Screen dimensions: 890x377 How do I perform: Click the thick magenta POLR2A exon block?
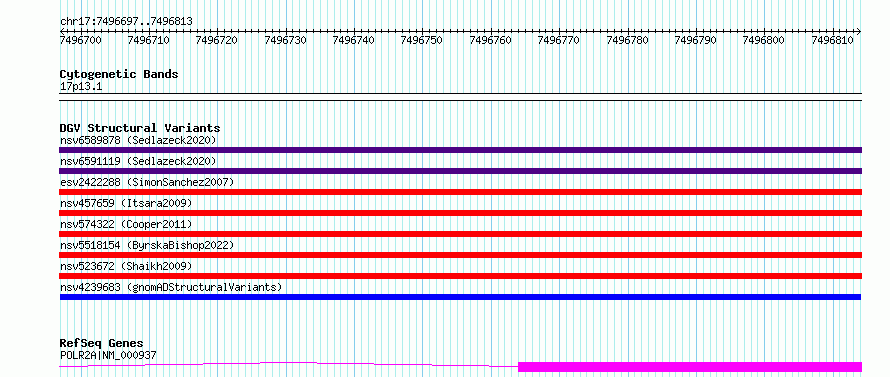click(x=690, y=367)
